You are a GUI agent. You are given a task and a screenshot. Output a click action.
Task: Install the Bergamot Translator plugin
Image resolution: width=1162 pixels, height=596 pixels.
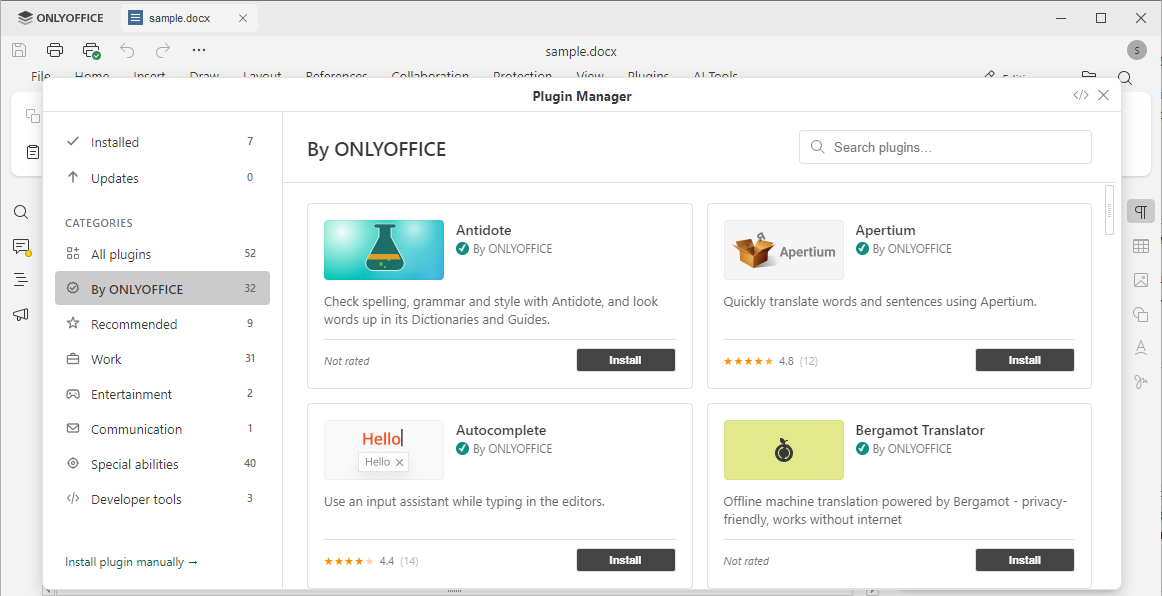click(x=1024, y=560)
